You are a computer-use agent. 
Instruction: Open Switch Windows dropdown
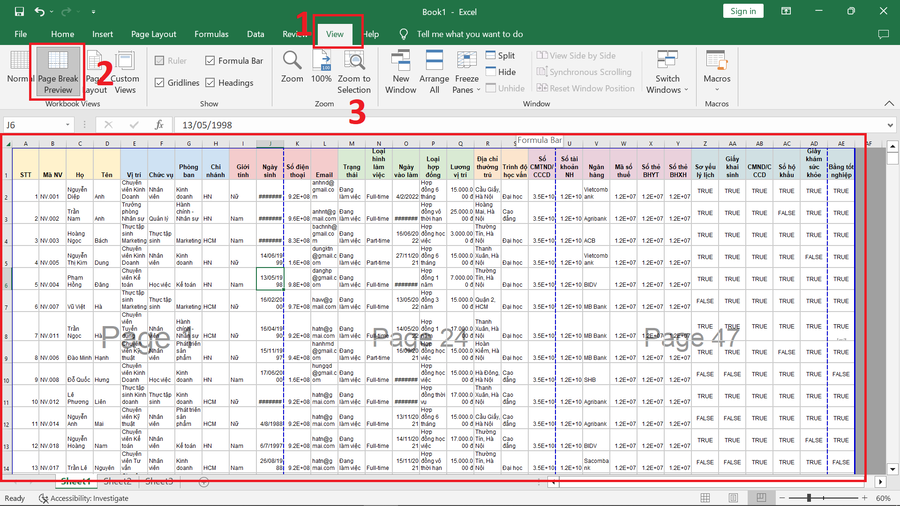point(667,72)
